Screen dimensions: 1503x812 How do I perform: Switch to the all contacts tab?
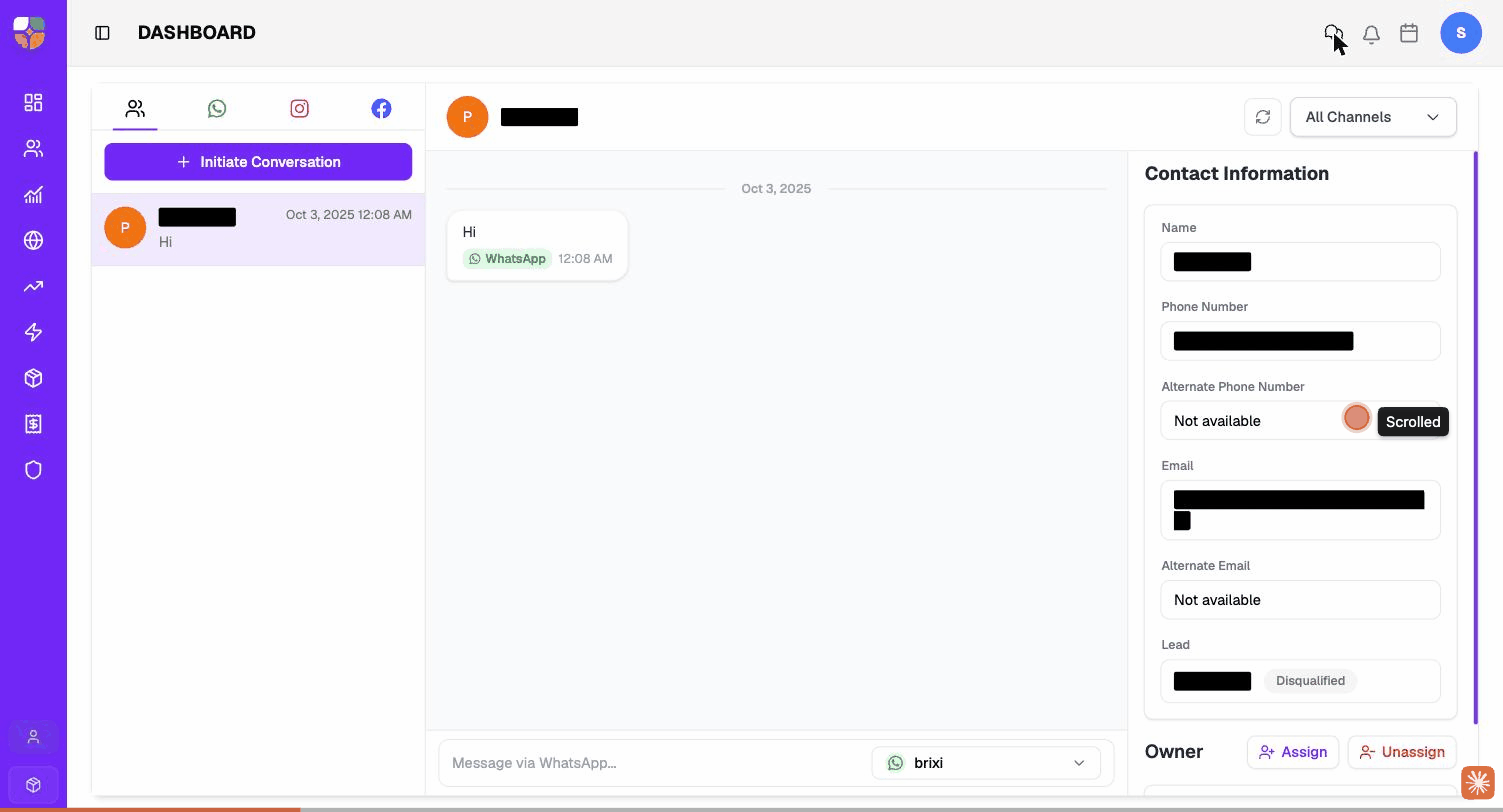pos(135,109)
